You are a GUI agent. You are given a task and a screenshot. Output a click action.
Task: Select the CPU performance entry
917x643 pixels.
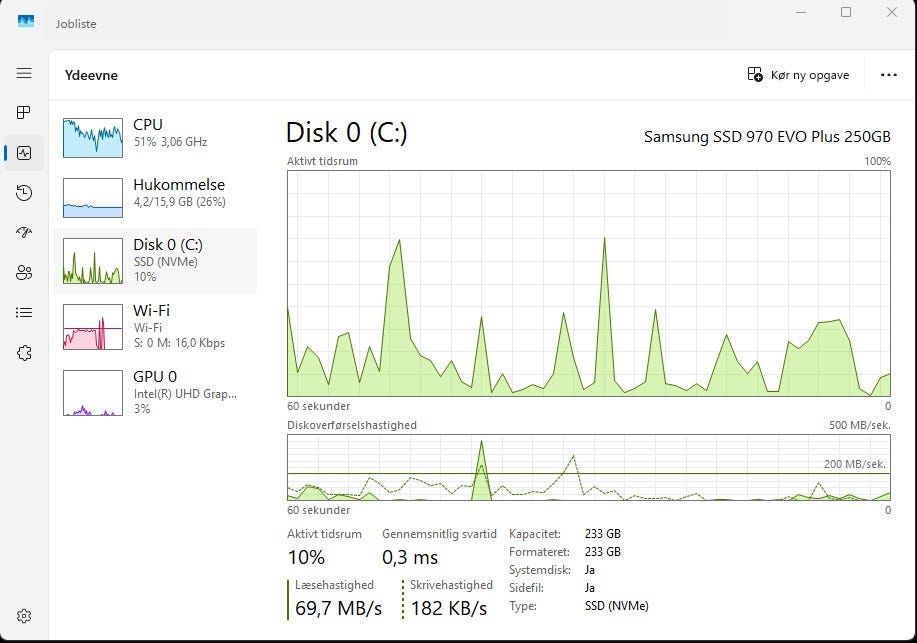click(155, 137)
